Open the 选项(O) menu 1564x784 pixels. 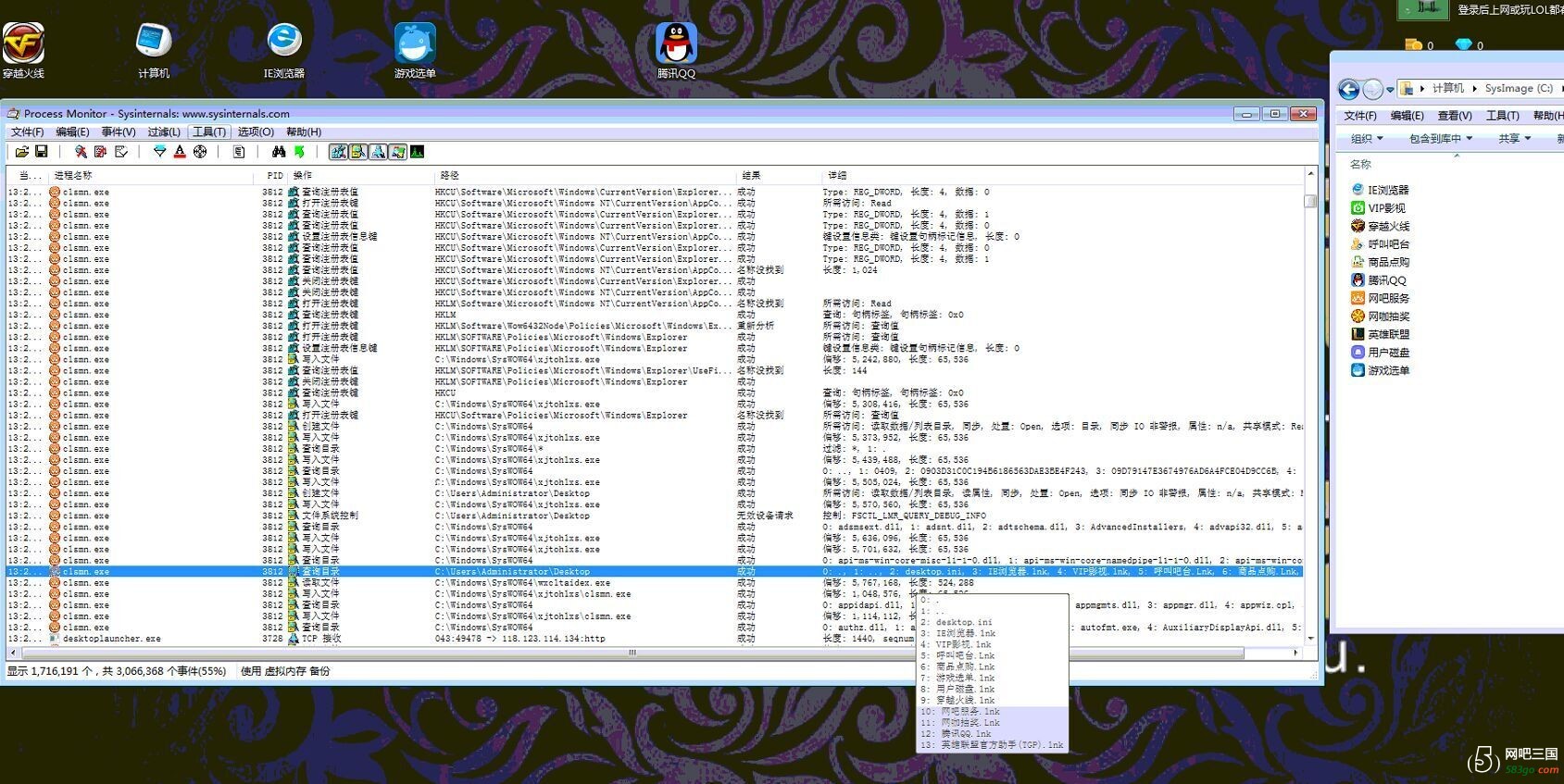[x=256, y=132]
